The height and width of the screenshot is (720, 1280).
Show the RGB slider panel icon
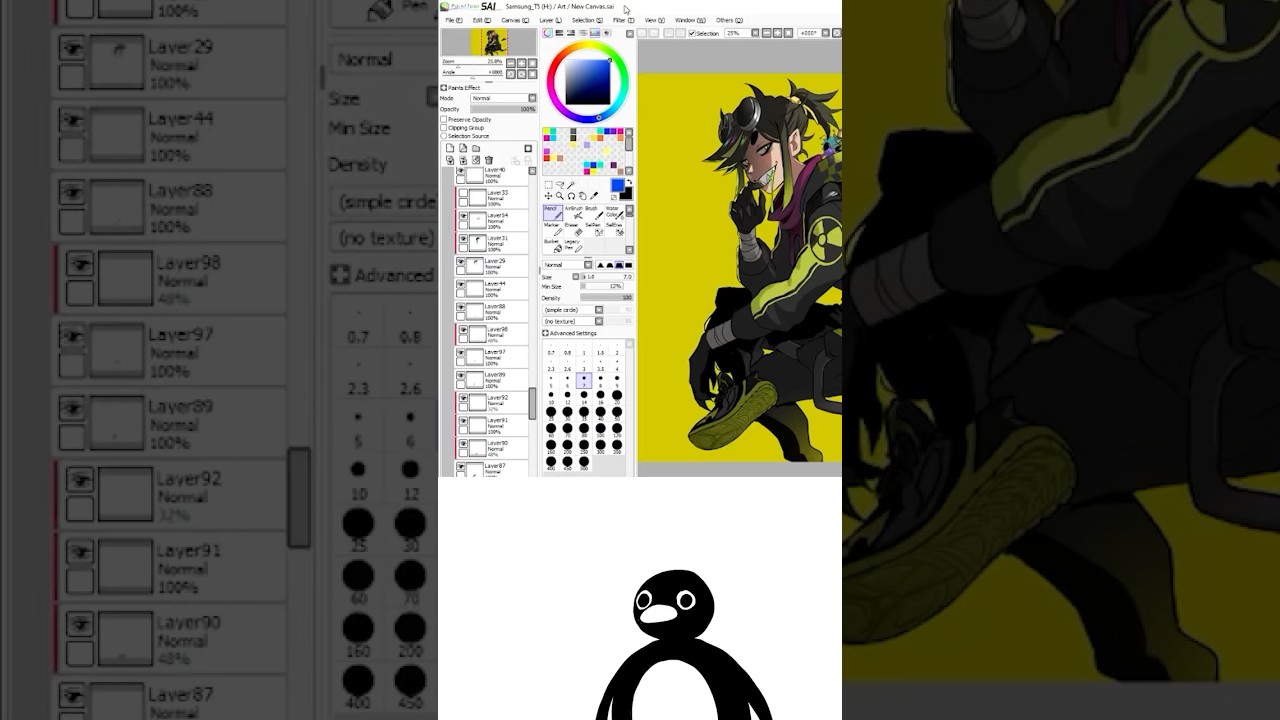(559, 33)
